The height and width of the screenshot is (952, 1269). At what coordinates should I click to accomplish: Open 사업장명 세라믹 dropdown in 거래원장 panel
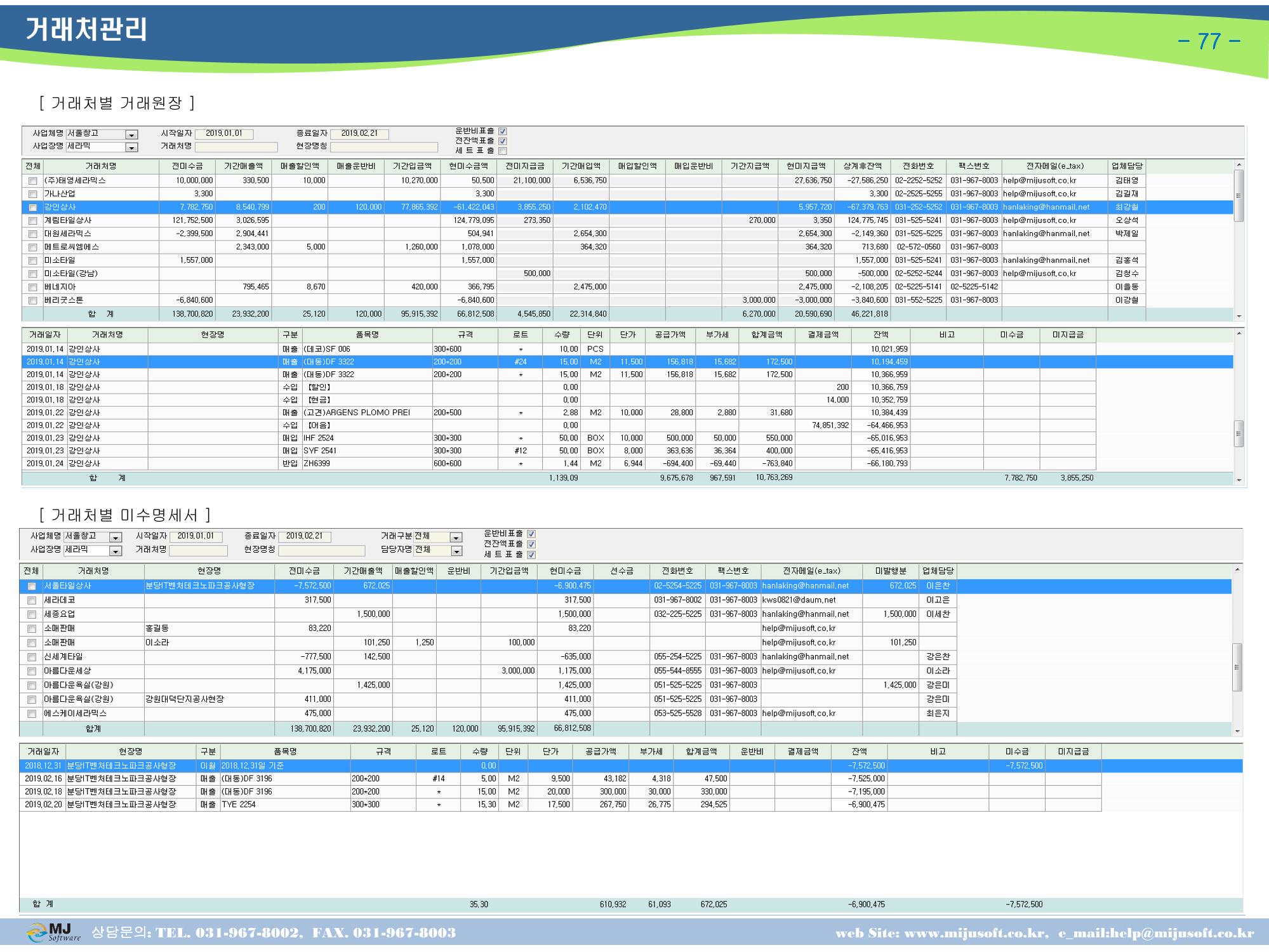point(131,147)
